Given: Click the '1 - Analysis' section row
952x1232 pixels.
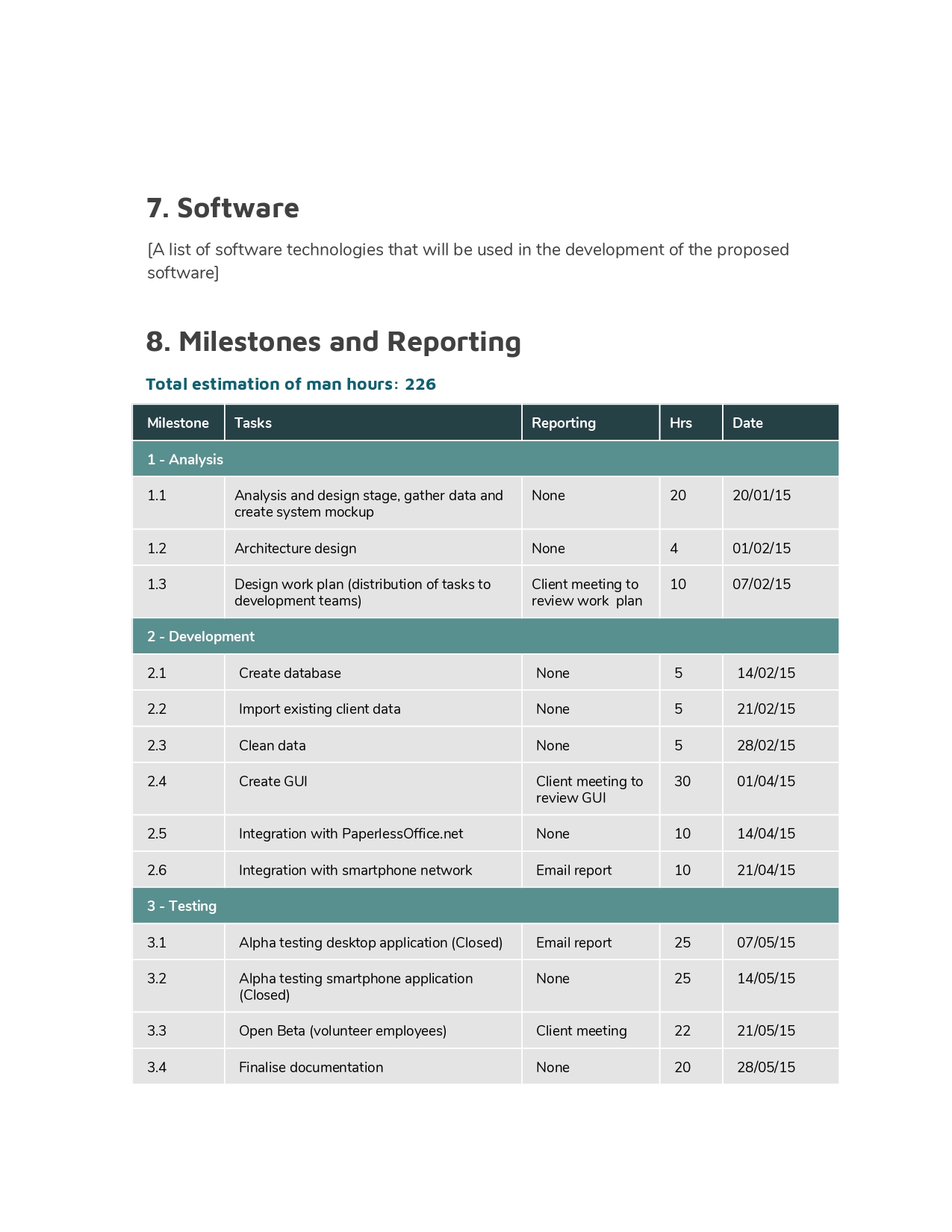Looking at the screenshot, I should point(485,459).
